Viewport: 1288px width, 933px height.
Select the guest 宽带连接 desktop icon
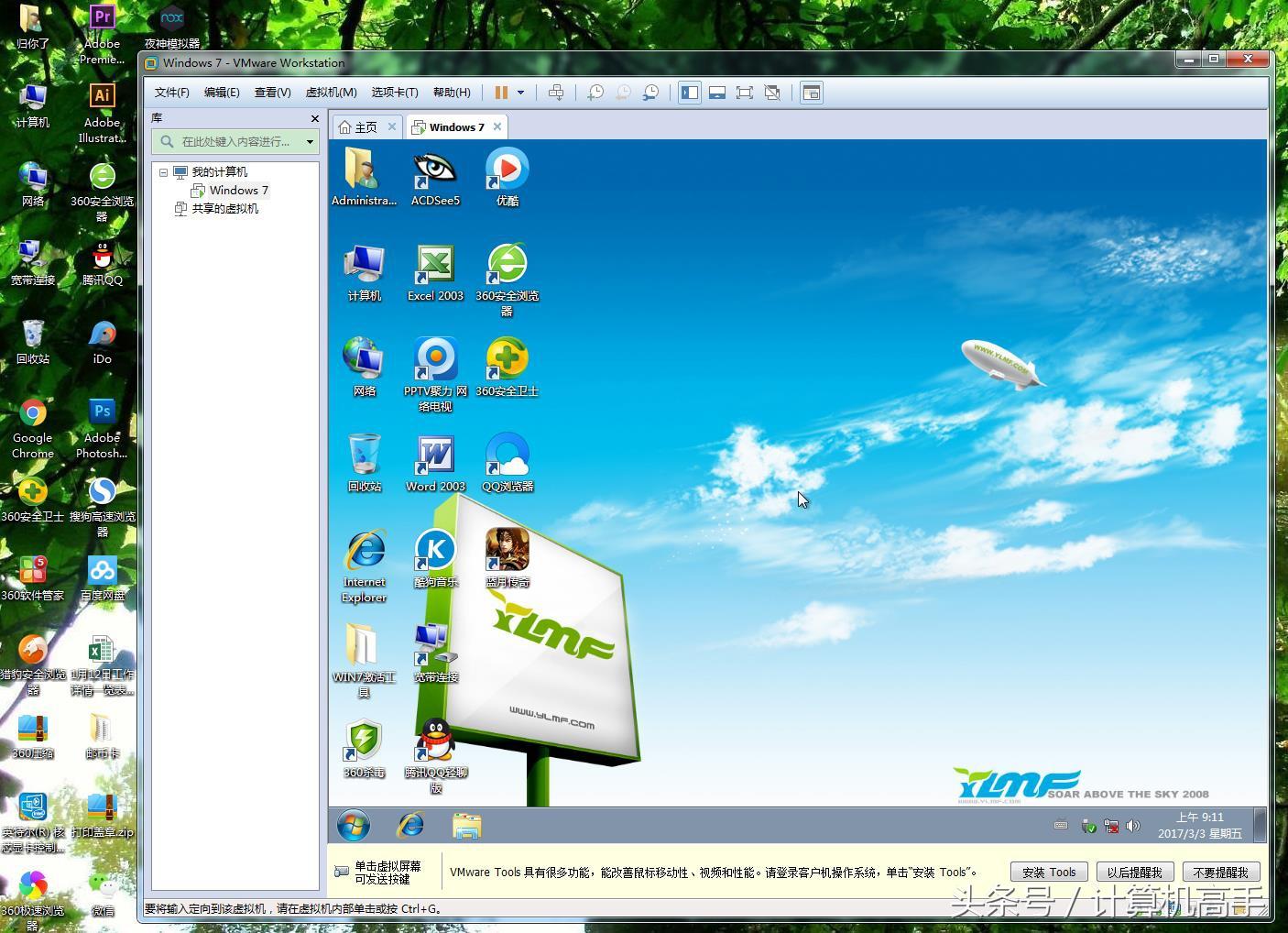point(435,654)
